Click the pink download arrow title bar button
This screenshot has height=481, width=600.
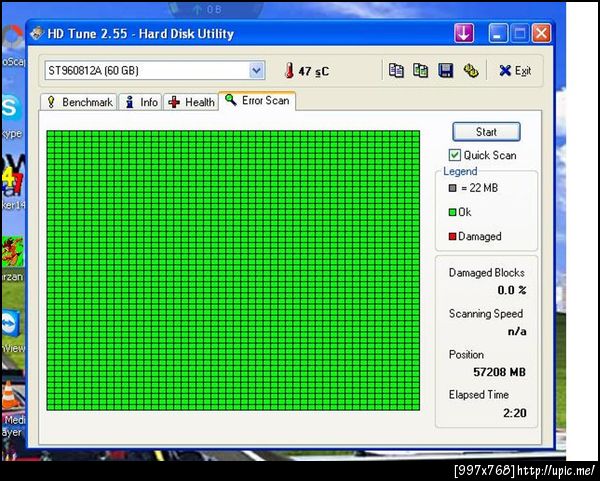464,33
